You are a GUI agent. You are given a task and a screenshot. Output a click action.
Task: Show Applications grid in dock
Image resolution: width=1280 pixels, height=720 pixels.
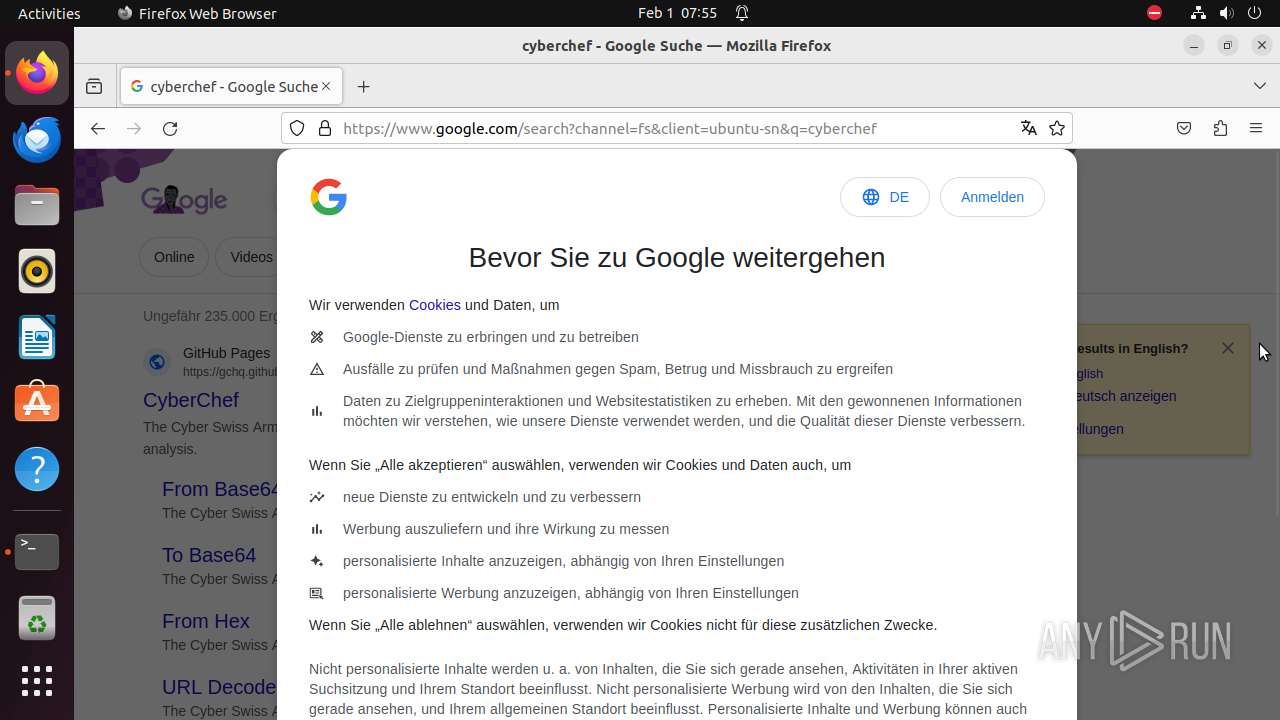pyautogui.click(x=37, y=681)
